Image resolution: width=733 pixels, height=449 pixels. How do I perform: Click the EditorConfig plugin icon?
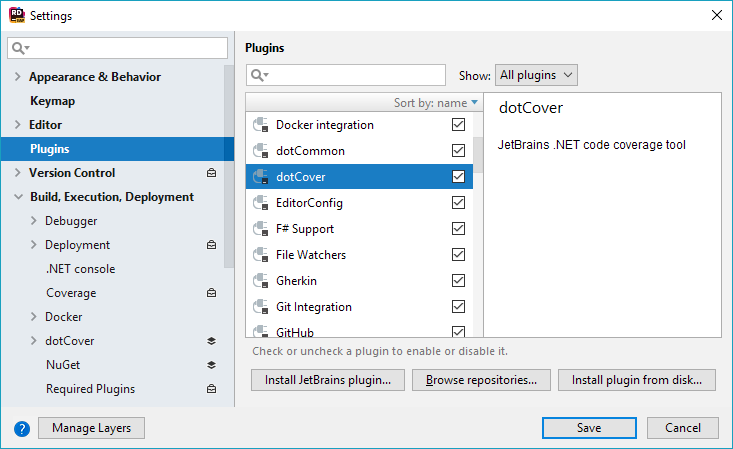[x=260, y=203]
